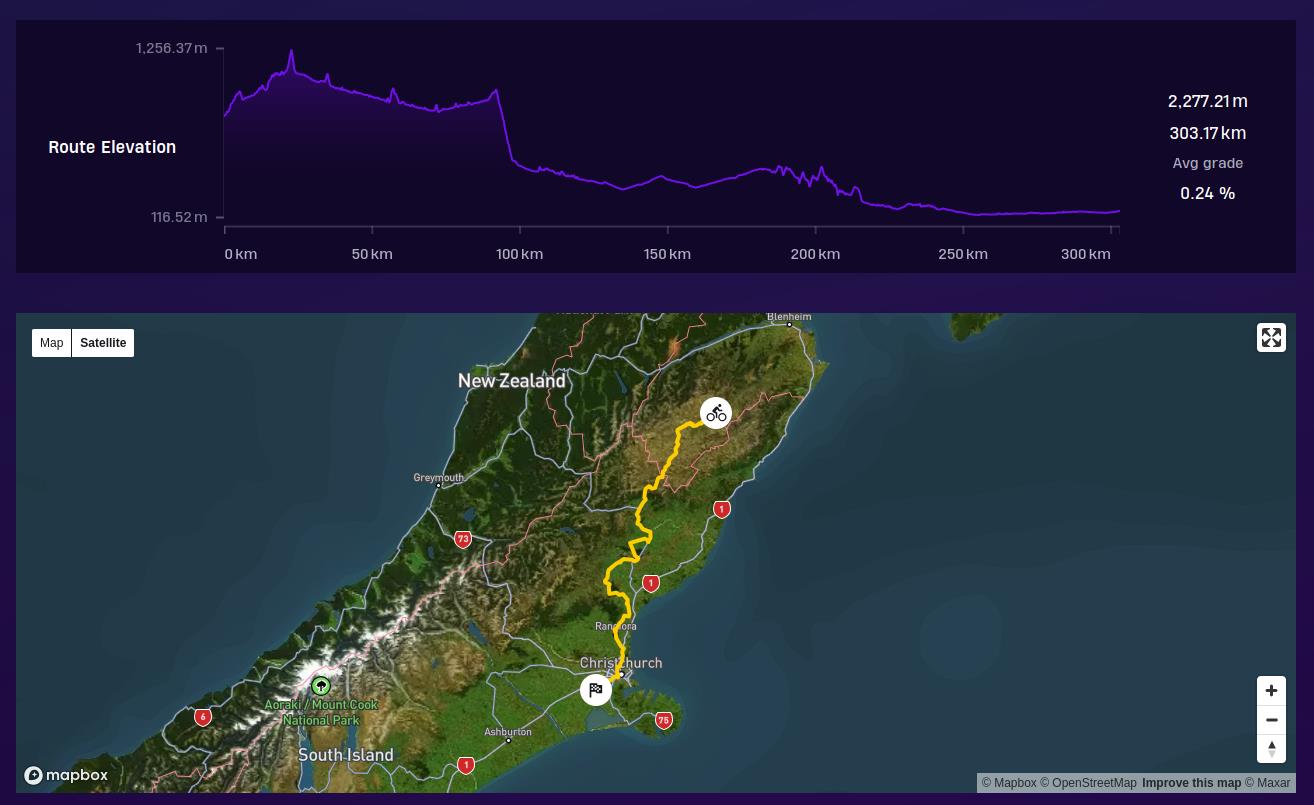Click the cyclist start marker

point(715,413)
